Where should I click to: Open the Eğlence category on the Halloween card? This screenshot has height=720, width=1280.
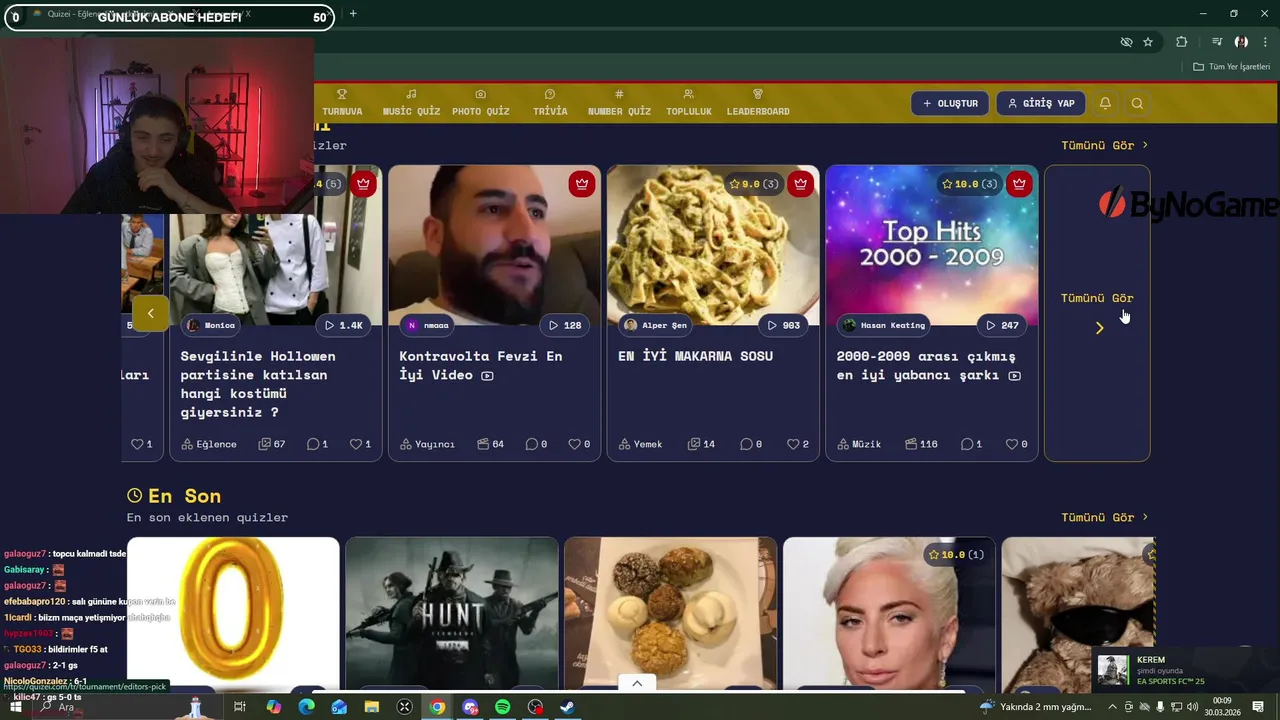(209, 444)
